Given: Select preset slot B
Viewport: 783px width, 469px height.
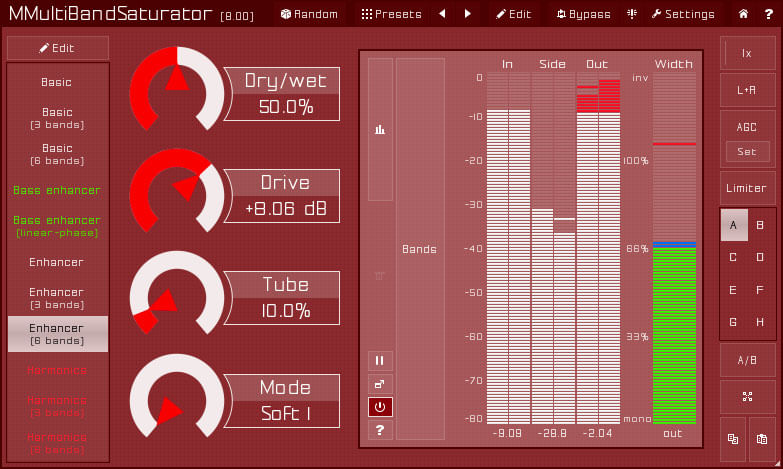Looking at the screenshot, I should point(760,225).
